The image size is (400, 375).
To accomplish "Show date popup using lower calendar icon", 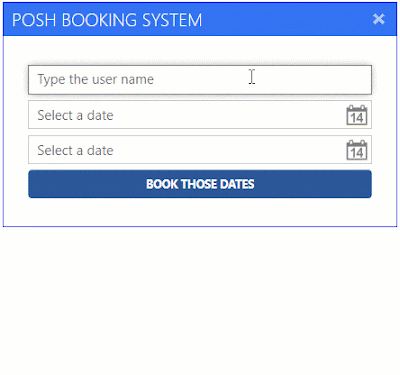I will (x=357, y=150).
